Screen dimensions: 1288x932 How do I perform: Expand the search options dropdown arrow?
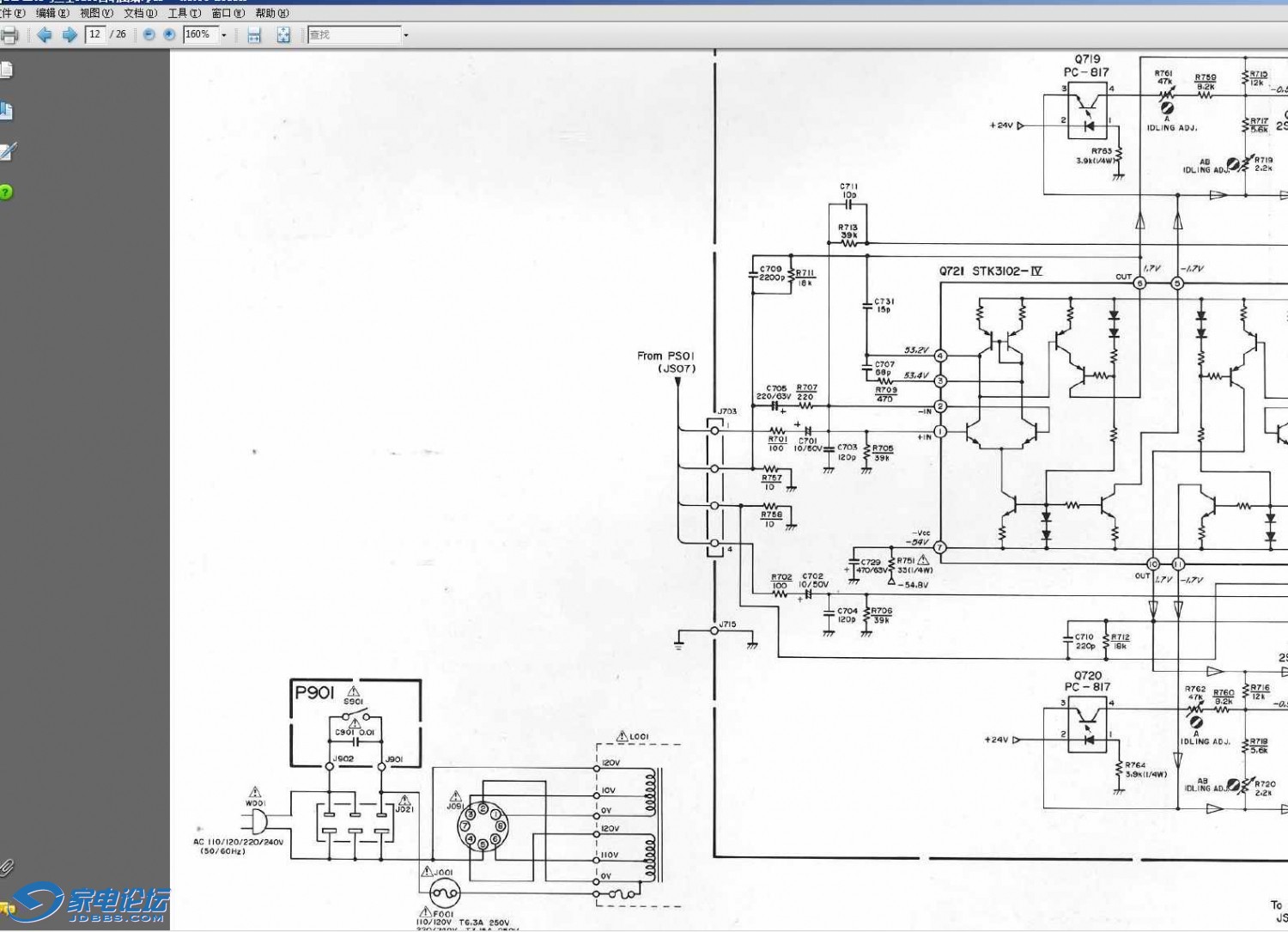tap(406, 35)
